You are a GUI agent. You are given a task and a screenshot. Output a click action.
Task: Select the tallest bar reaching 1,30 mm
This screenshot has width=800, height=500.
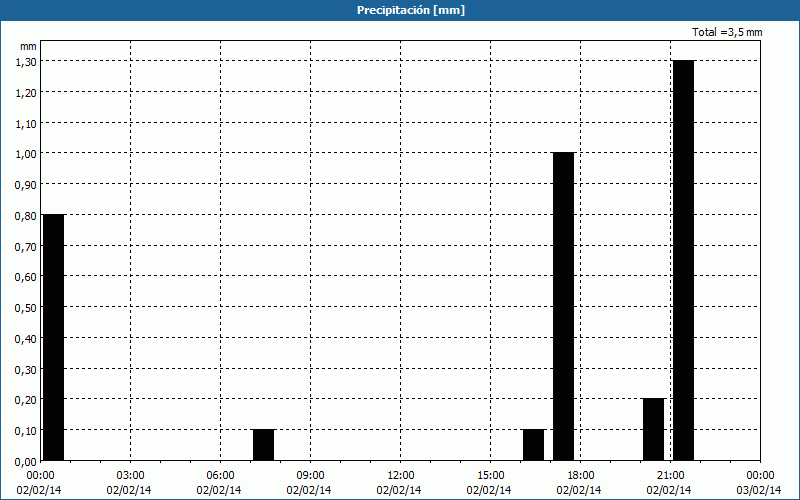coord(684,260)
